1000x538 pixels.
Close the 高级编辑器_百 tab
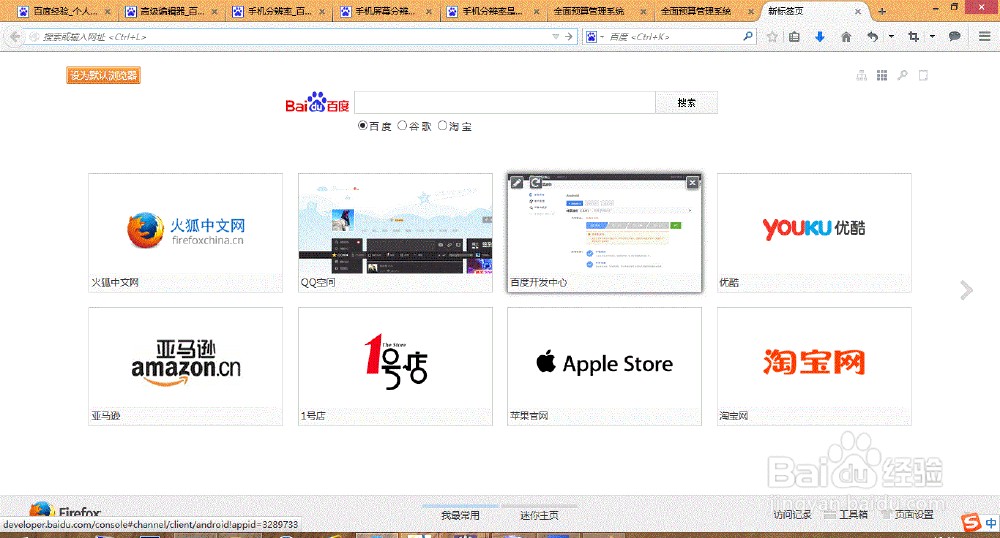pyautogui.click(x=215, y=11)
